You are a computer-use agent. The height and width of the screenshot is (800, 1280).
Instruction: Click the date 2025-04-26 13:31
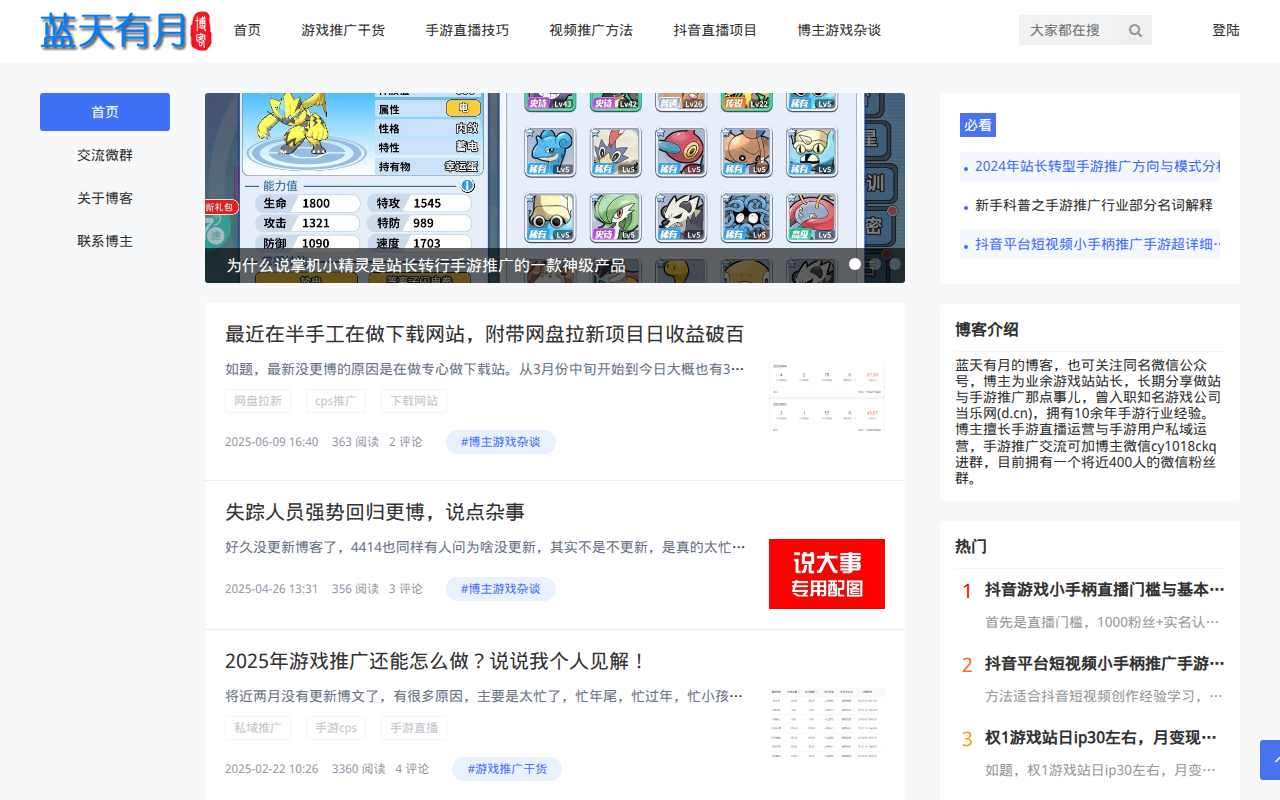coord(272,589)
